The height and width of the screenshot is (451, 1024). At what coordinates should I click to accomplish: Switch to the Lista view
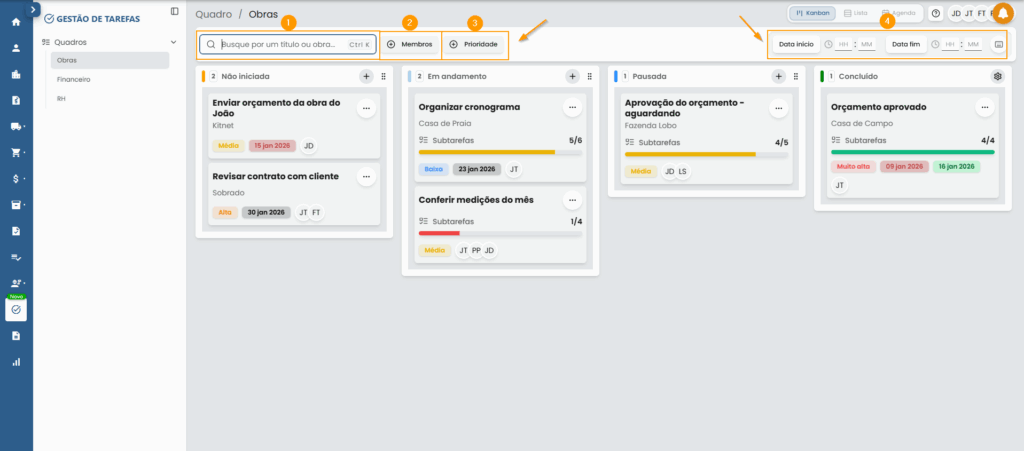click(855, 14)
